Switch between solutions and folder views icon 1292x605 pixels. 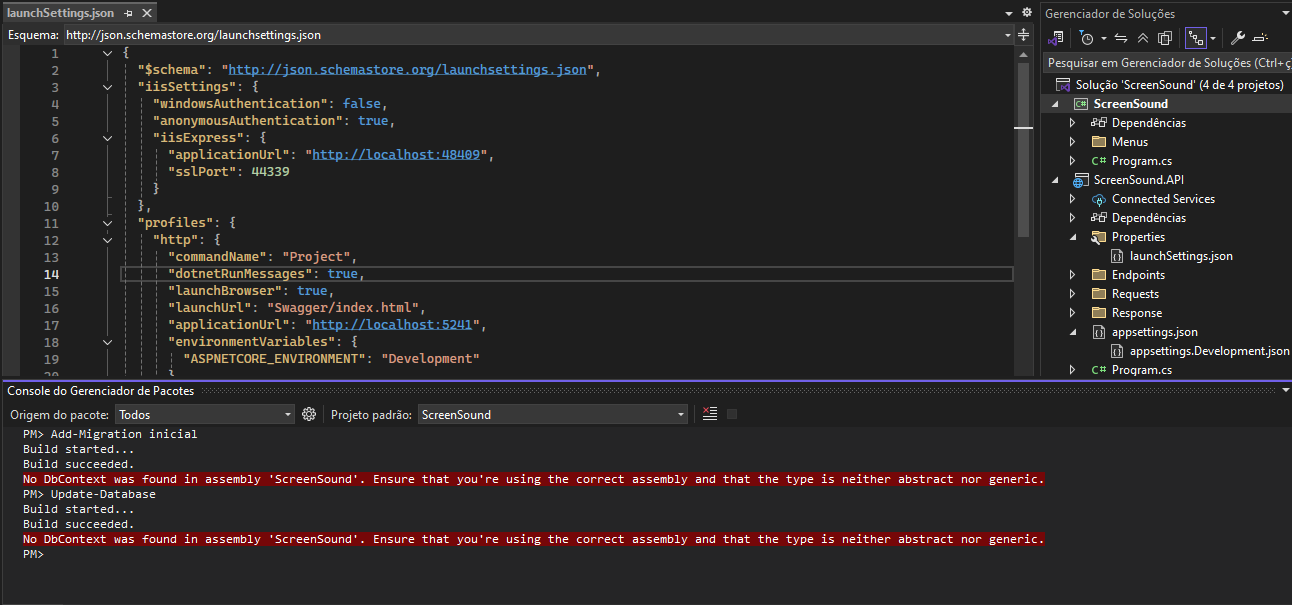click(x=1055, y=38)
